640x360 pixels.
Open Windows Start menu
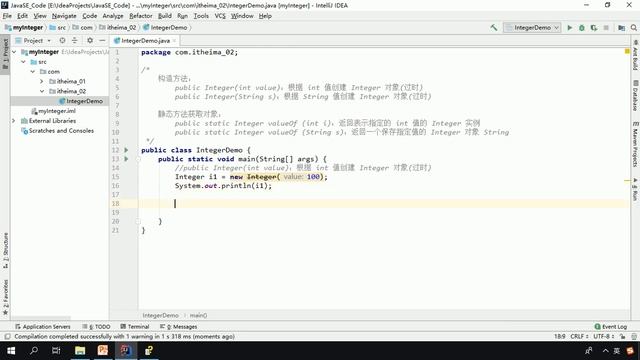pos(11,351)
